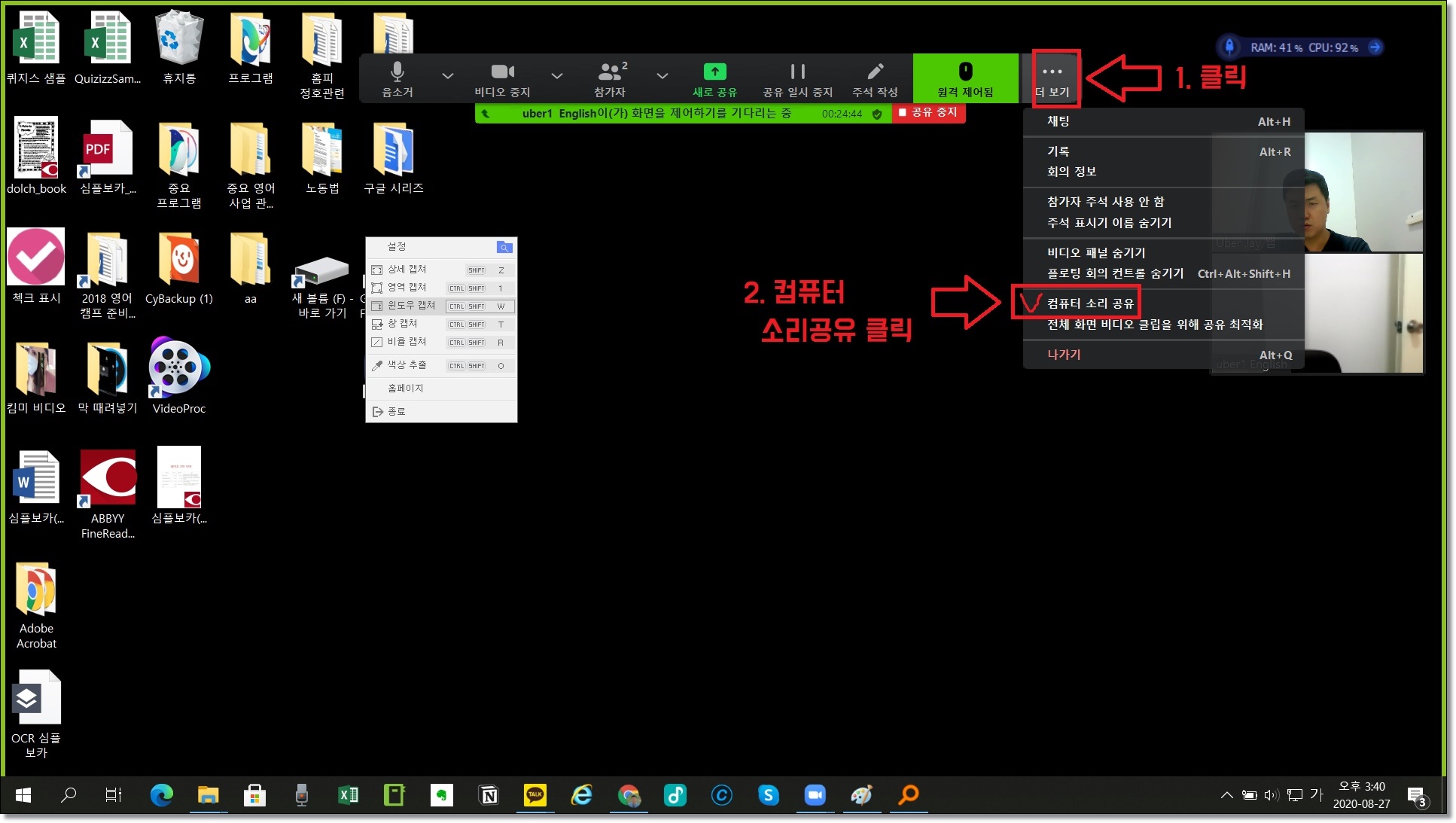Select 체크 표시 pink checkmark icon

point(36,266)
